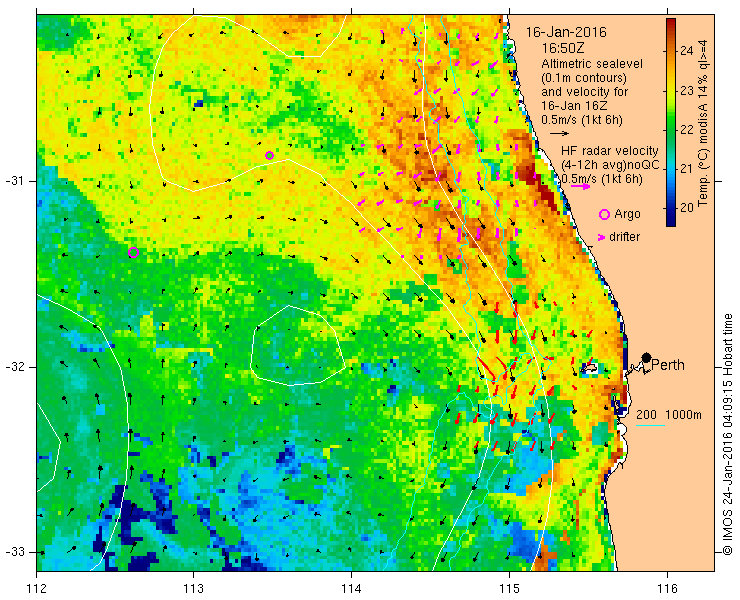Click the 115 longitude axis label
This screenshot has height=600, width=740.
509,589
